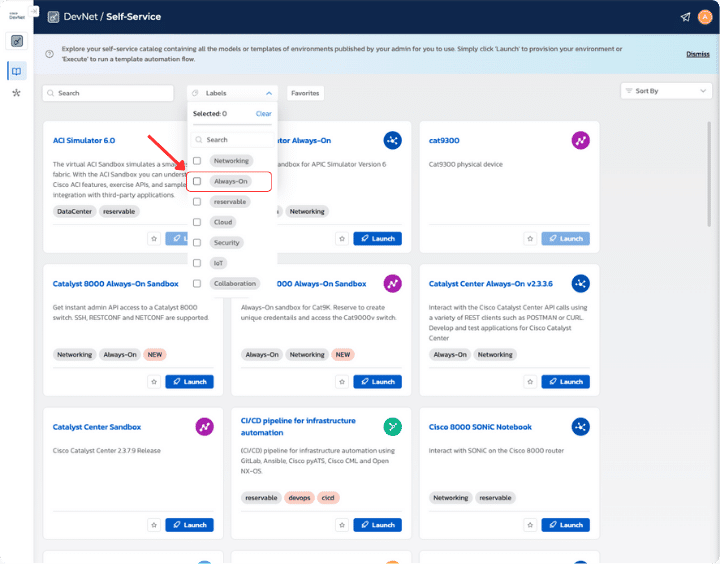Viewport: 720px width, 564px height.
Task: Open the asterisk-shaped sidebar icon
Action: [17, 93]
